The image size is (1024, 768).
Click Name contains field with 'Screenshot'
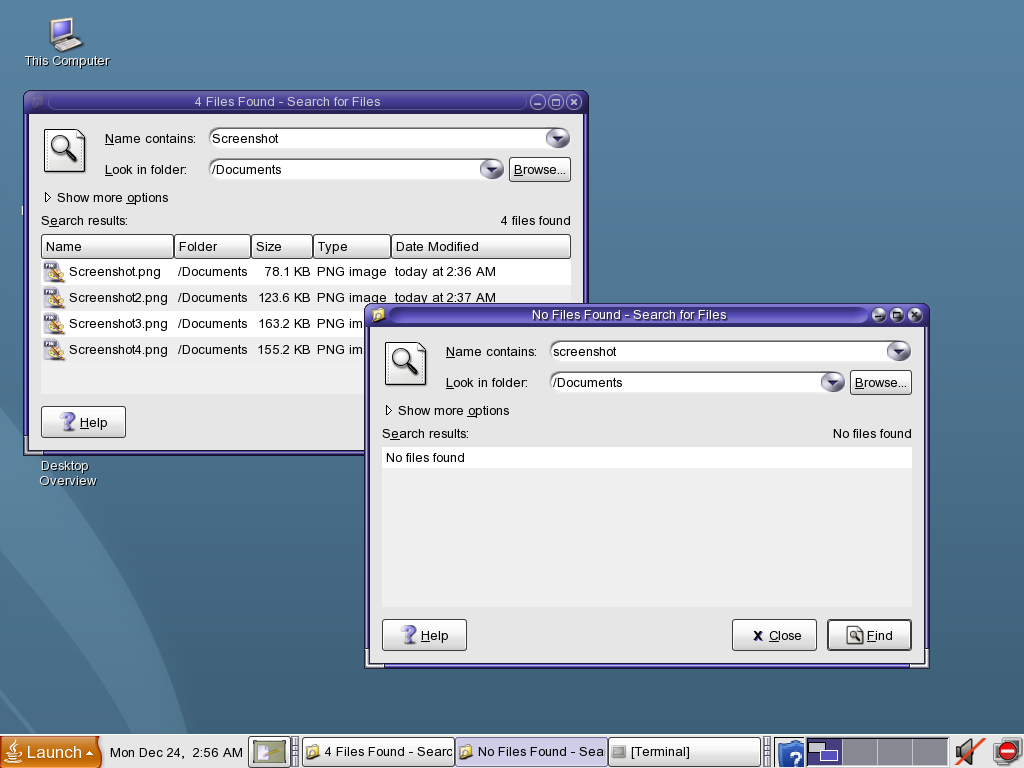coord(377,138)
